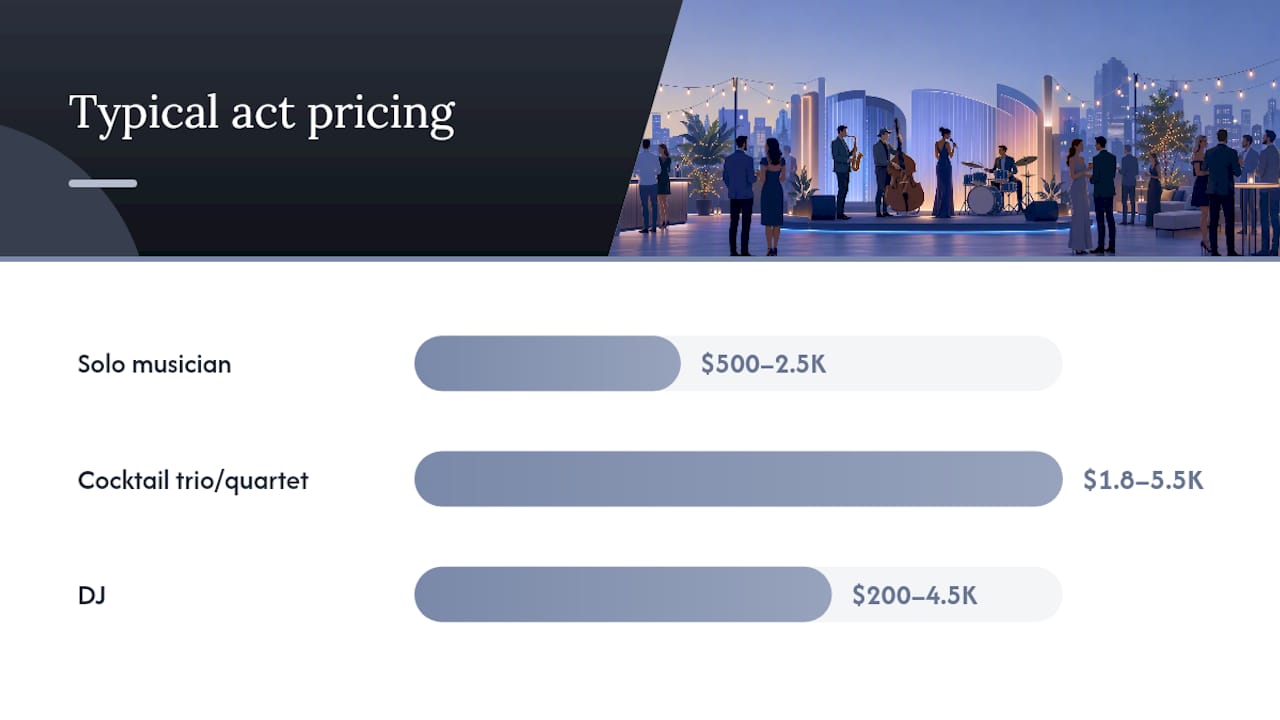Select the Solo musician label

point(154,364)
